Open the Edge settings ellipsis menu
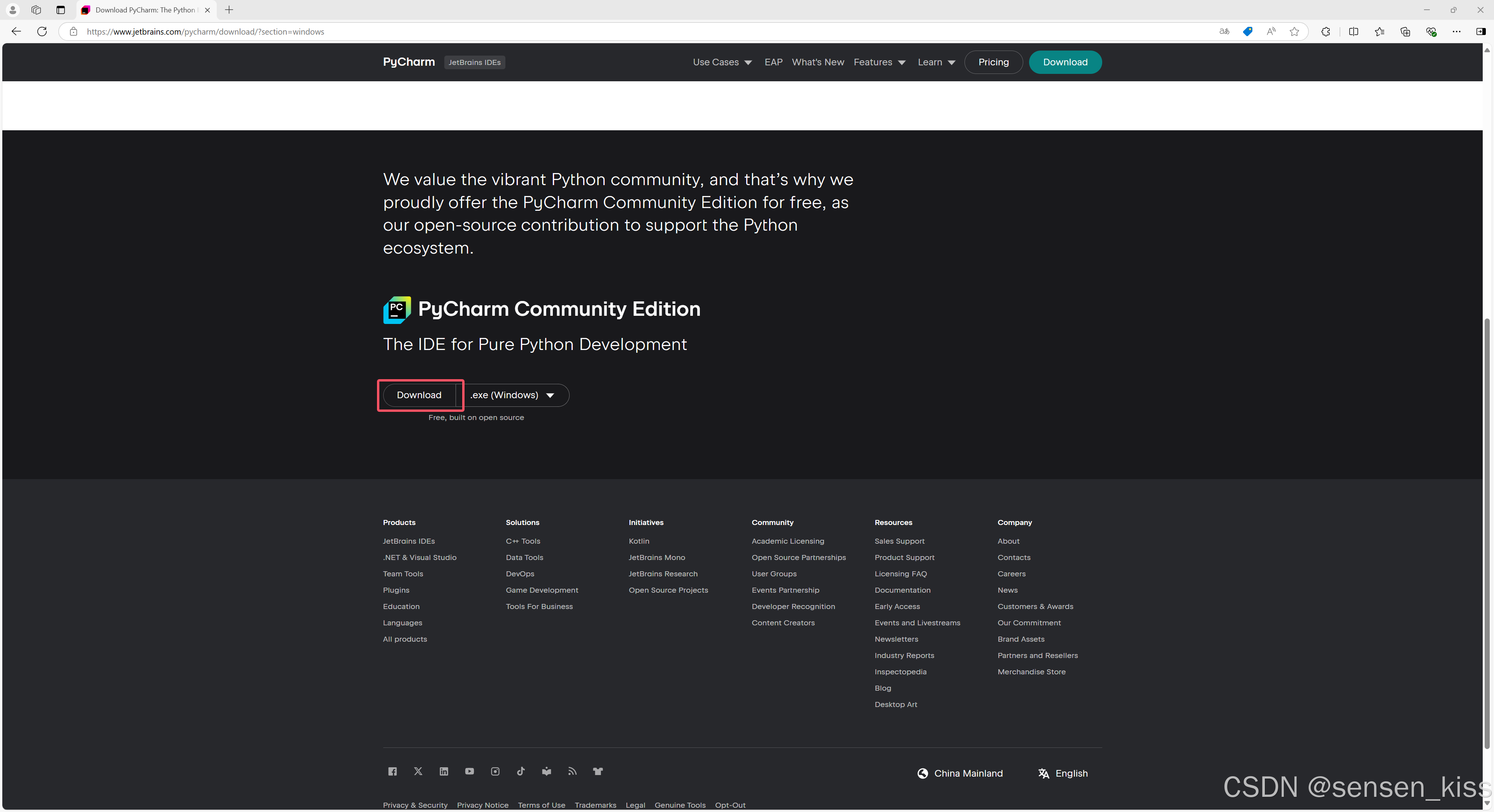This screenshot has height=812, width=1494. pyautogui.click(x=1456, y=31)
